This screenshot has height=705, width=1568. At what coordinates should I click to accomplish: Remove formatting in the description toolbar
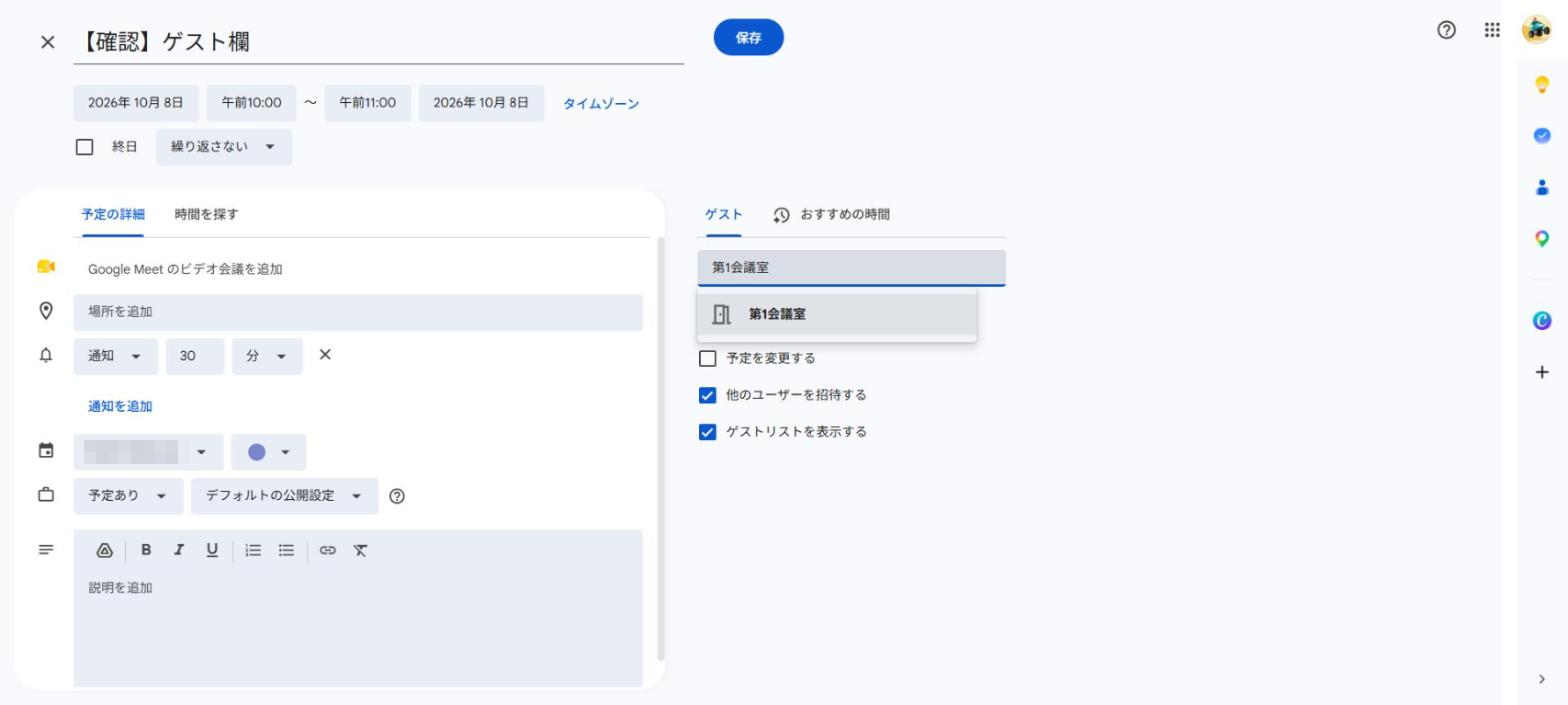tap(361, 550)
